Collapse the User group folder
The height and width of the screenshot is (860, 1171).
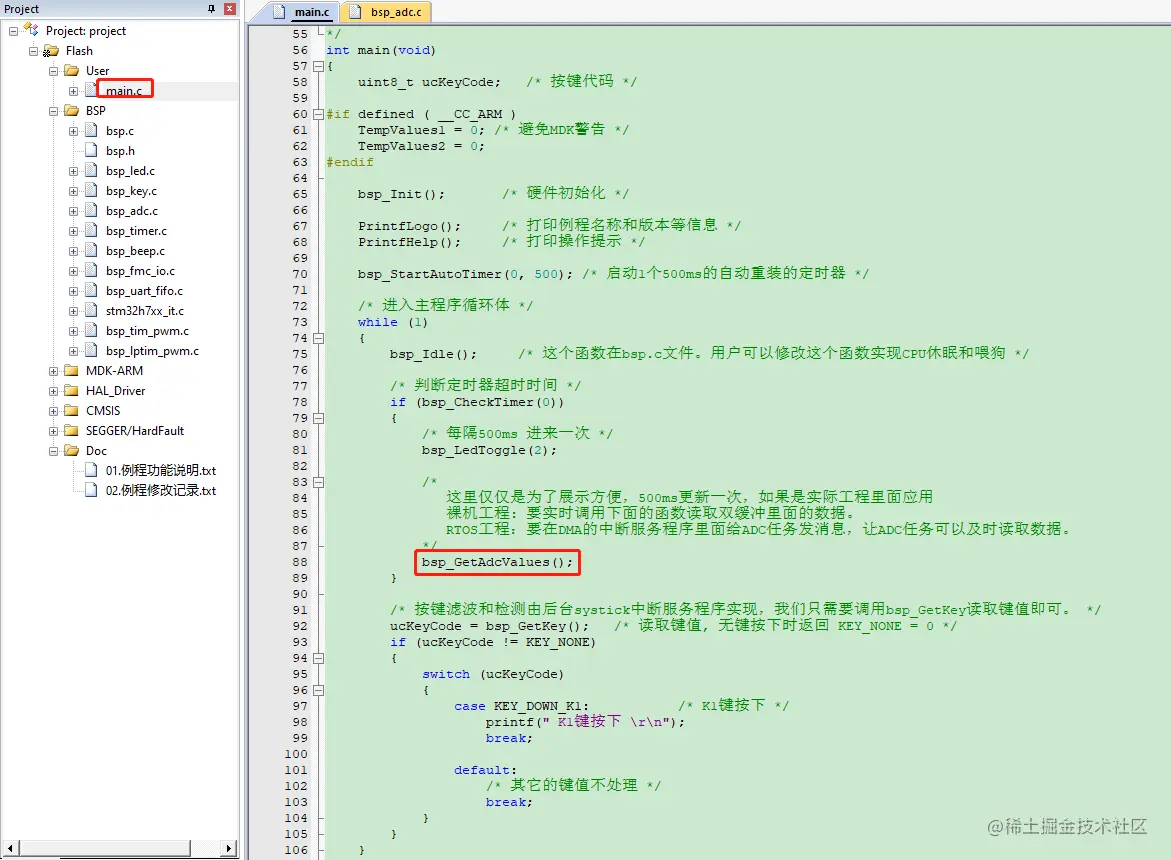click(54, 71)
